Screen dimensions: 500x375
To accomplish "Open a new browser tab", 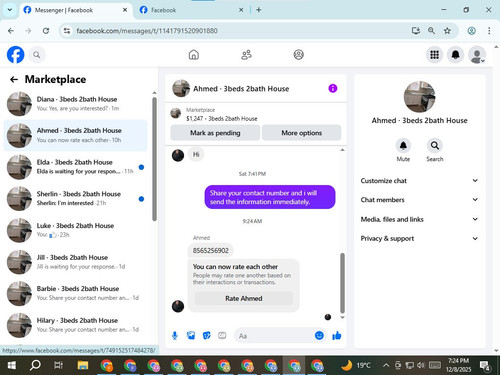I will (x=258, y=10).
